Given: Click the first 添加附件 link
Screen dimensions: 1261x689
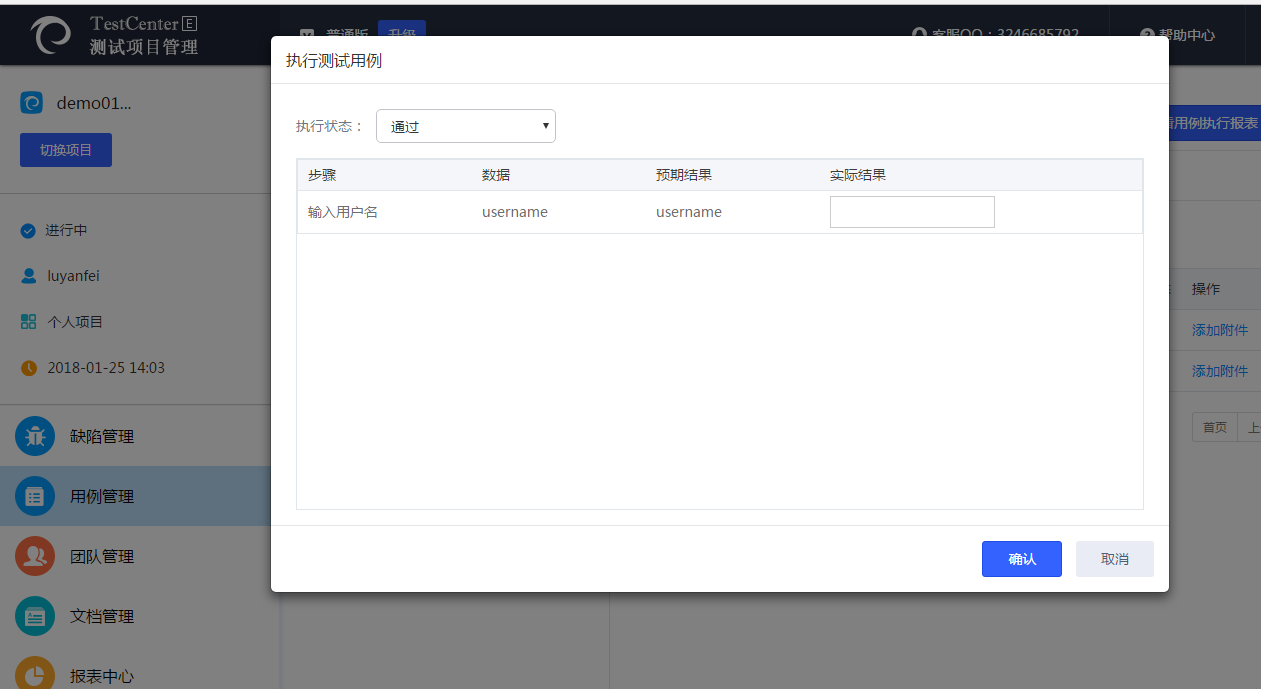Looking at the screenshot, I should pos(1219,330).
